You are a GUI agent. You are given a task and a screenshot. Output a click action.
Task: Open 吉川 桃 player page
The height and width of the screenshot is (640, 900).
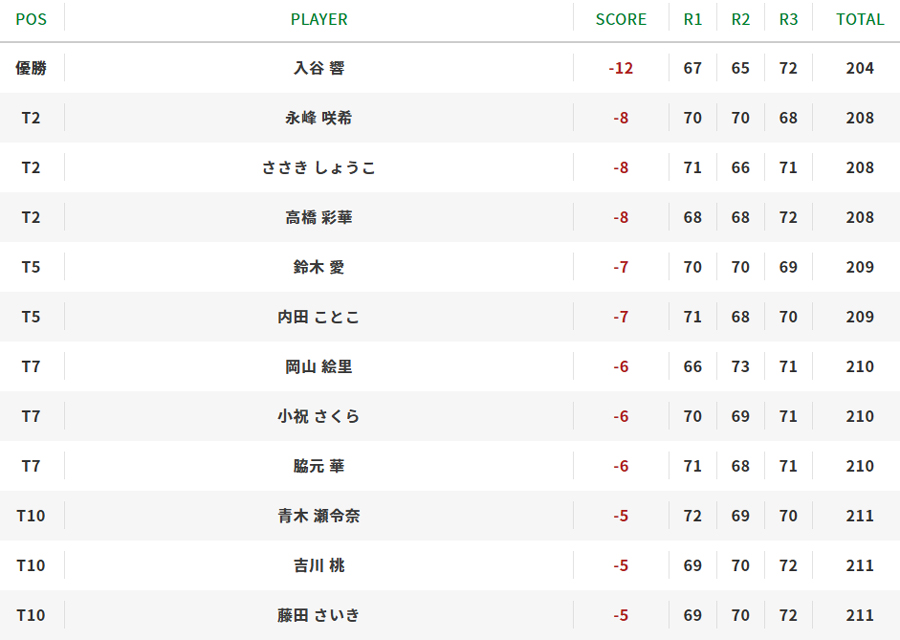319,566
